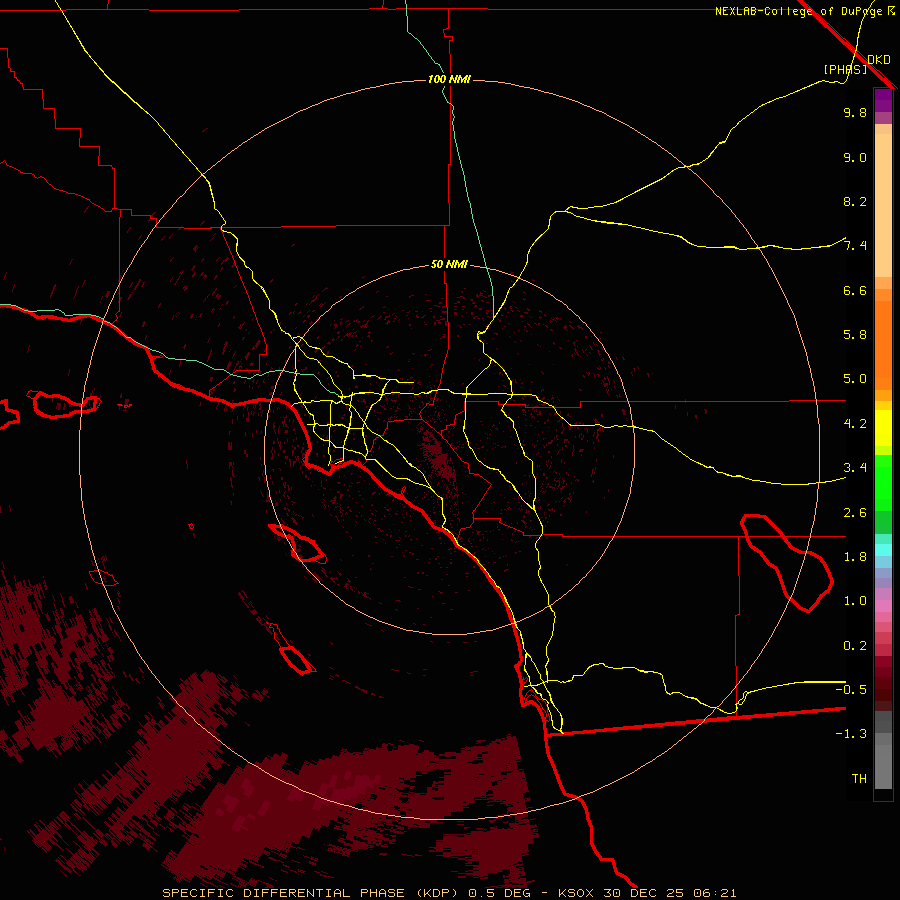This screenshot has height=900, width=900.
Task: Click the TH label on the legend
Action: pyautogui.click(x=858, y=778)
